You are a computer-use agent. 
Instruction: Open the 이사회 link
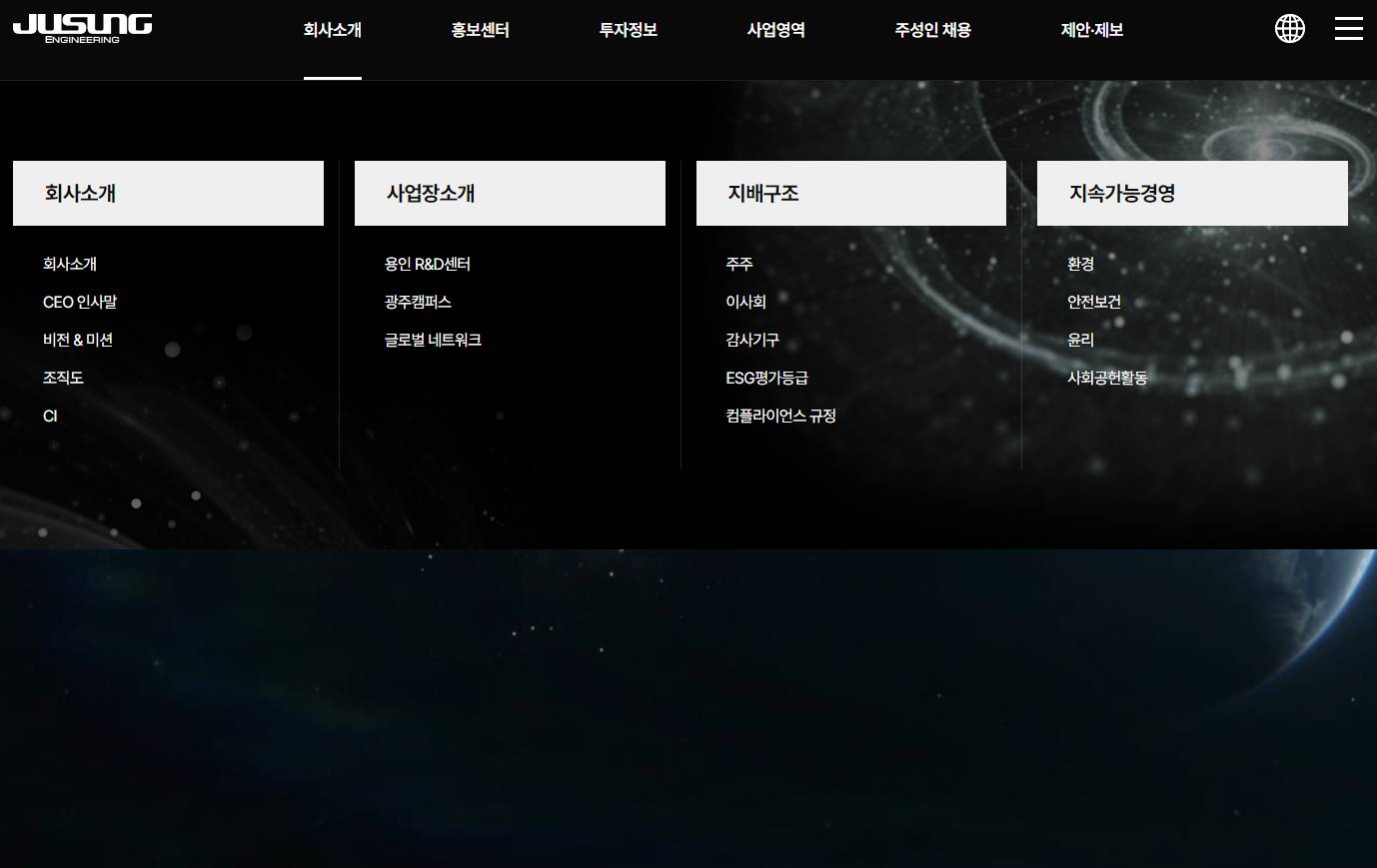pos(746,302)
